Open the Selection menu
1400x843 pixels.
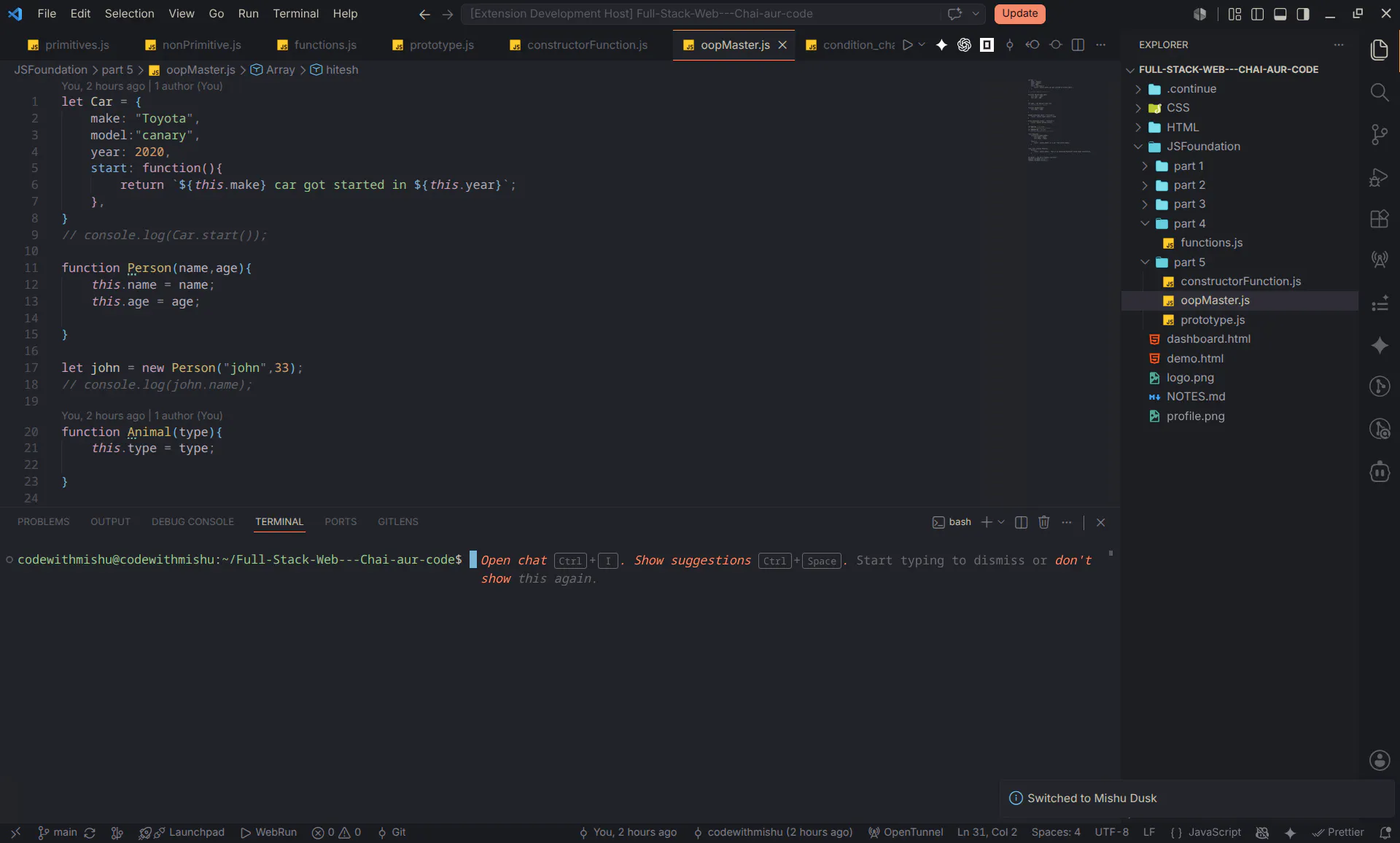[129, 14]
